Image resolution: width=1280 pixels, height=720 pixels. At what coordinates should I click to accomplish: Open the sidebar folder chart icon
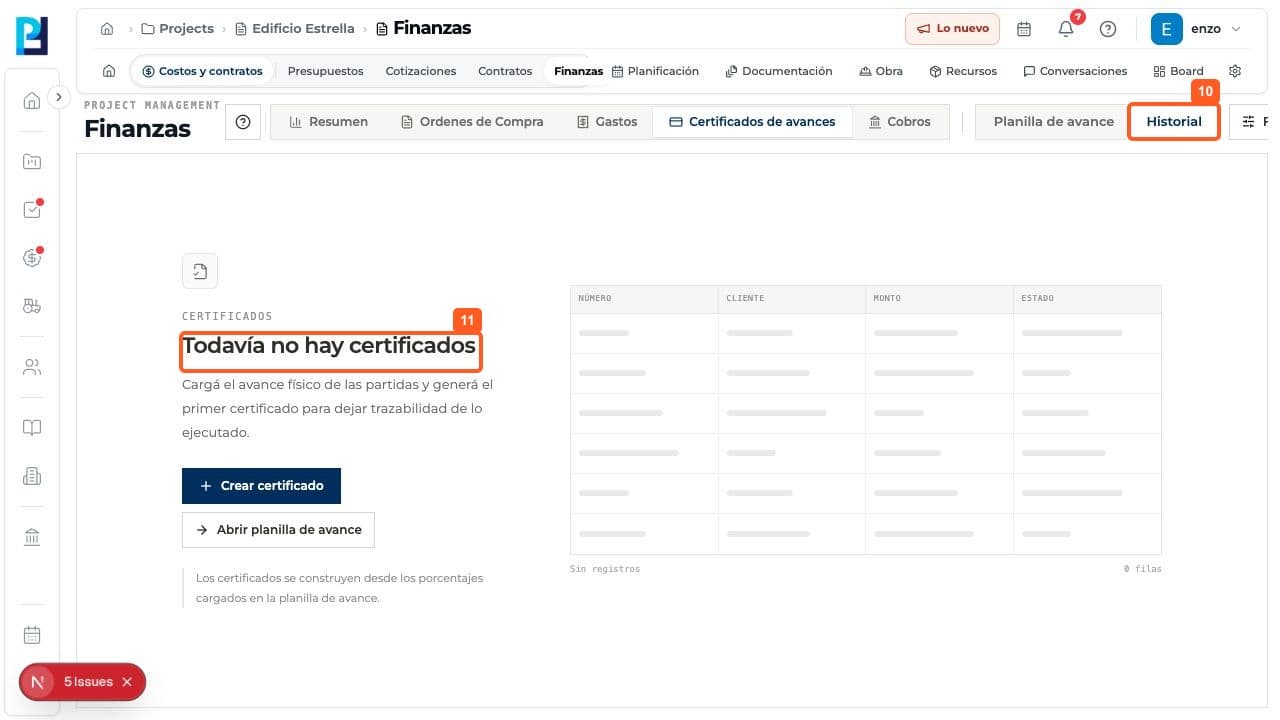[x=32, y=161]
